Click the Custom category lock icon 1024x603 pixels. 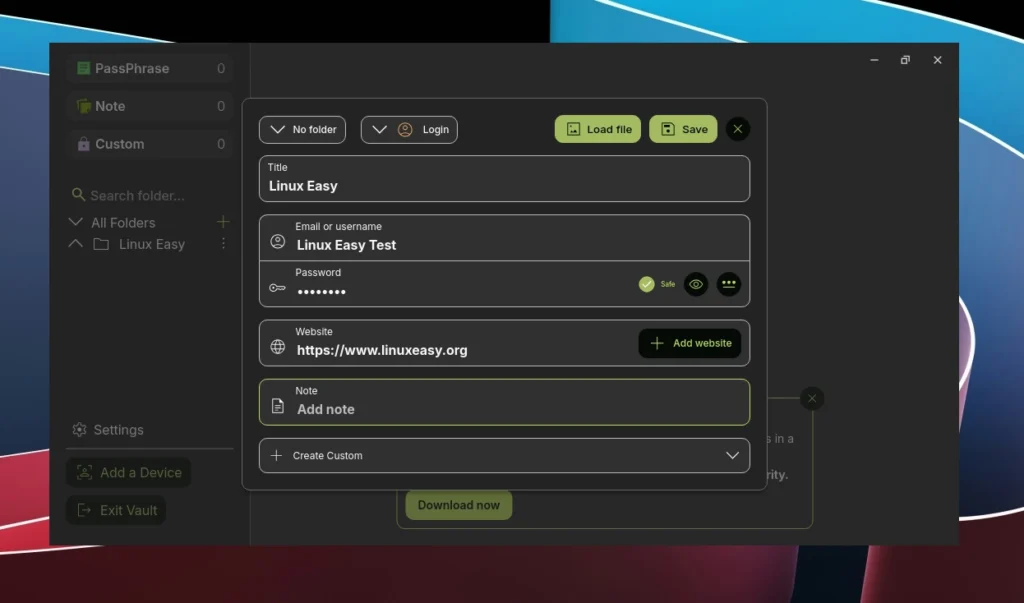click(x=84, y=144)
